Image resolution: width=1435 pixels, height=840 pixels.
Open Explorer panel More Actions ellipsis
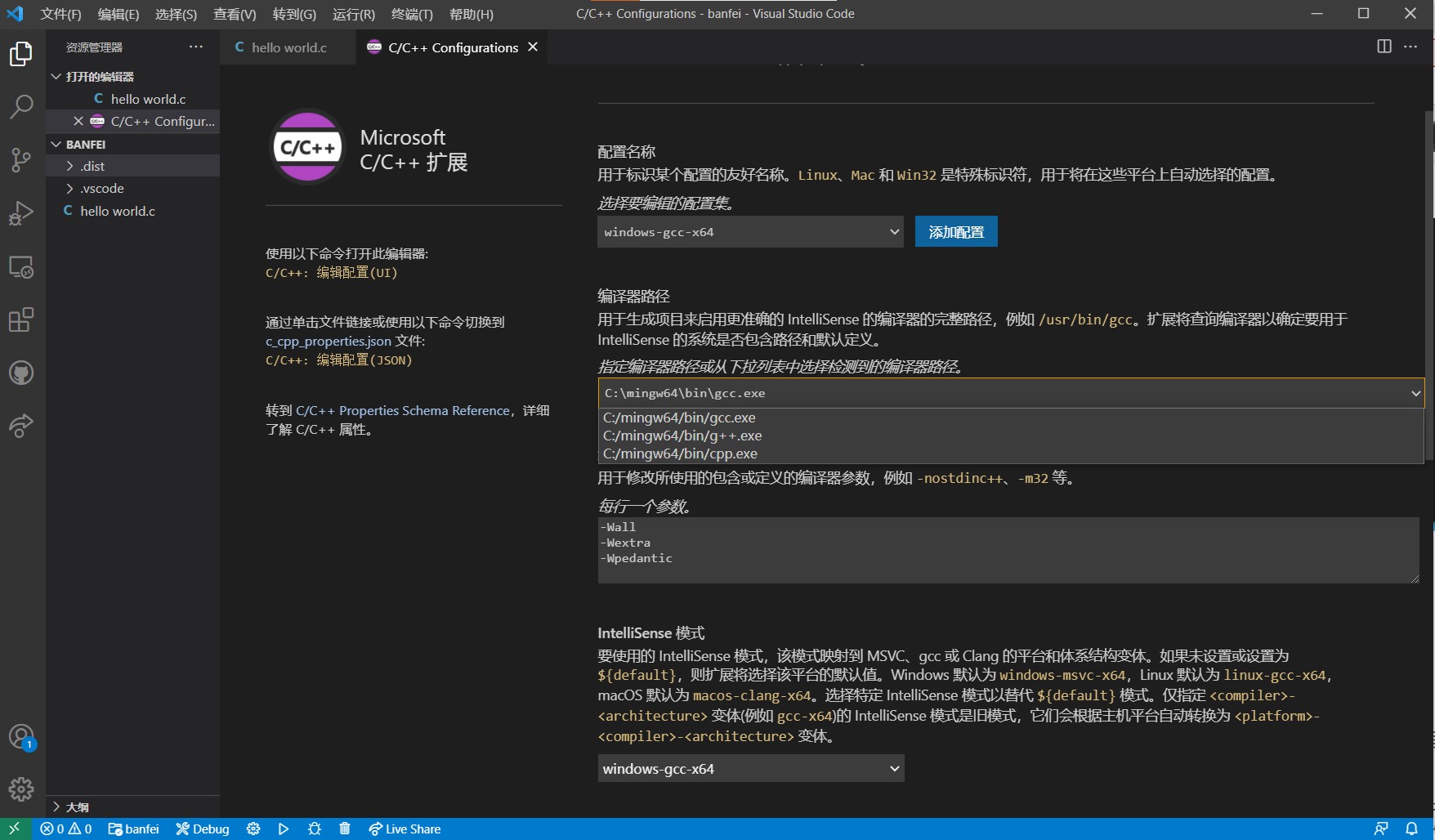pos(196,47)
